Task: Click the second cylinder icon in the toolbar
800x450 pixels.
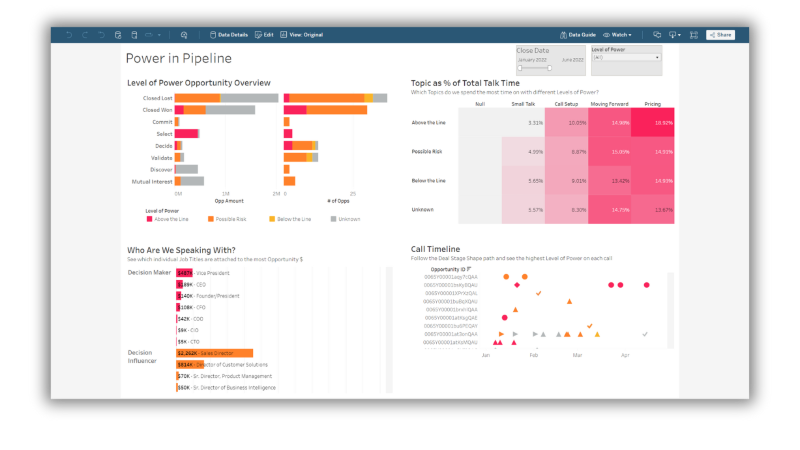Action: (x=134, y=35)
